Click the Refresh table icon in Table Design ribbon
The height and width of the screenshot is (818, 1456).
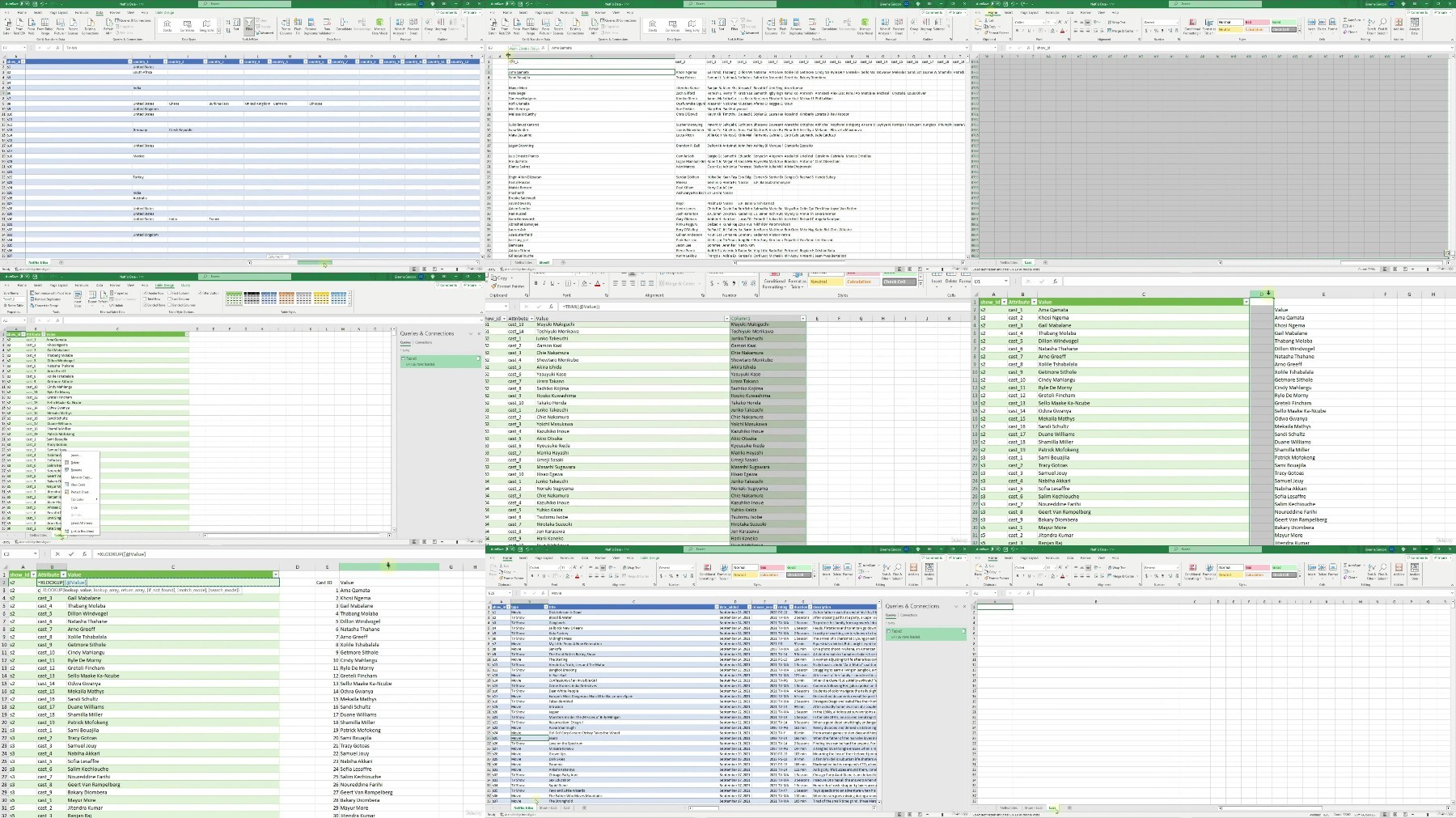point(104,298)
